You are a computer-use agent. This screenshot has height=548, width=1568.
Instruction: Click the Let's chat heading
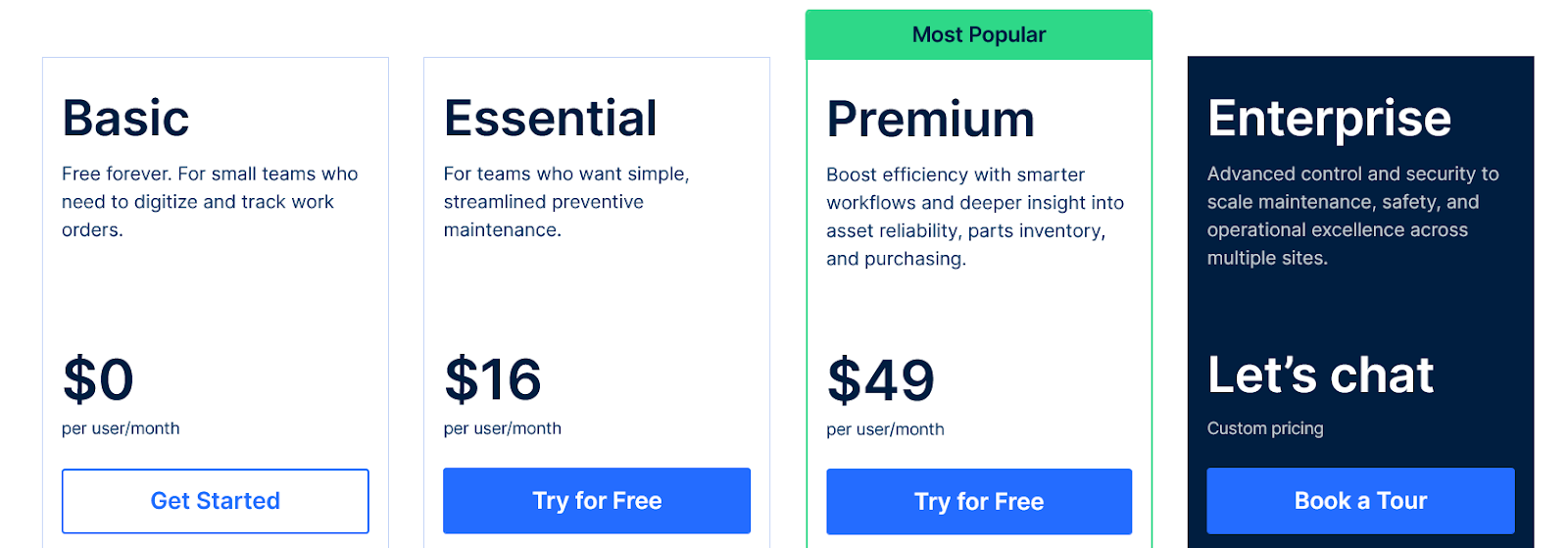pos(1320,375)
